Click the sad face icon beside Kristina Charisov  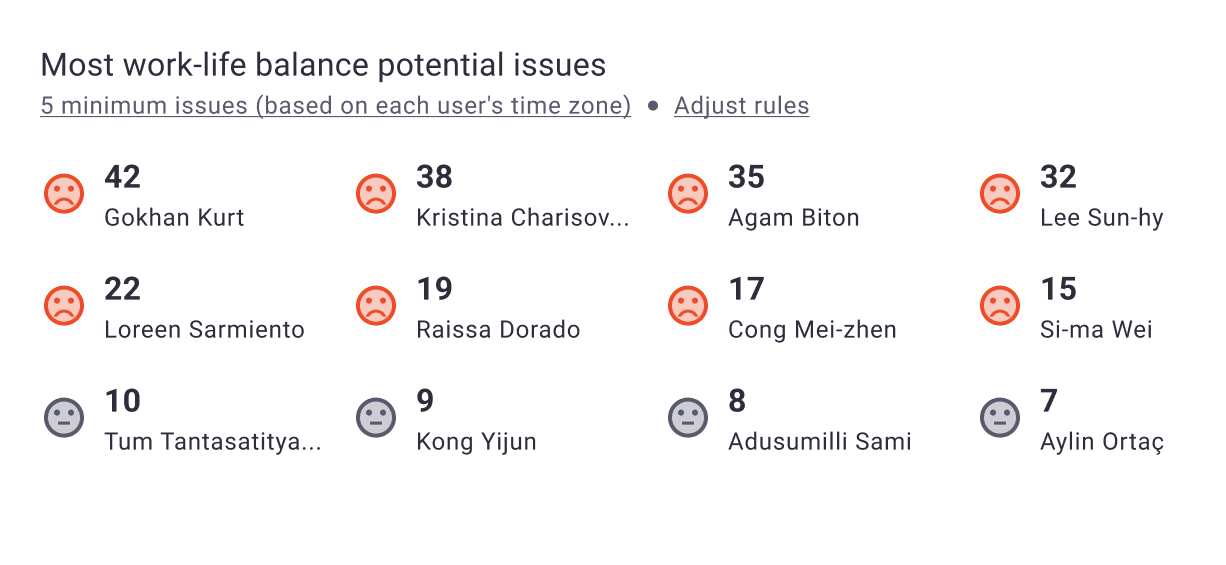pos(376,193)
